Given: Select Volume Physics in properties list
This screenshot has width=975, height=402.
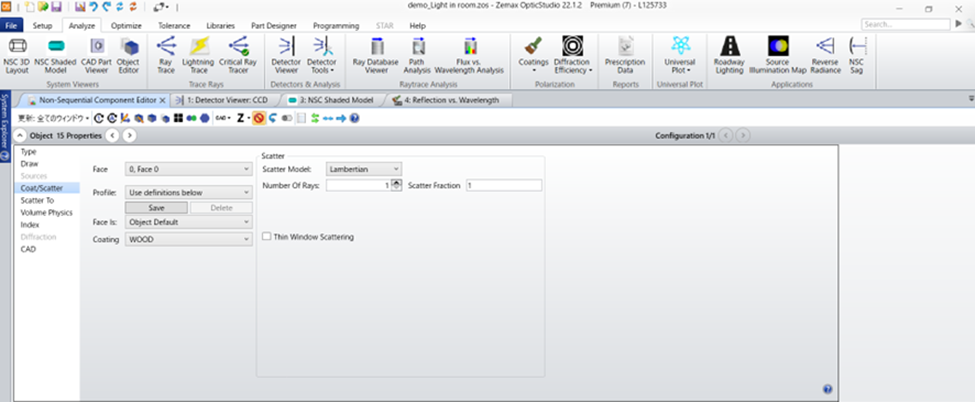Looking at the screenshot, I should pos(47,212).
